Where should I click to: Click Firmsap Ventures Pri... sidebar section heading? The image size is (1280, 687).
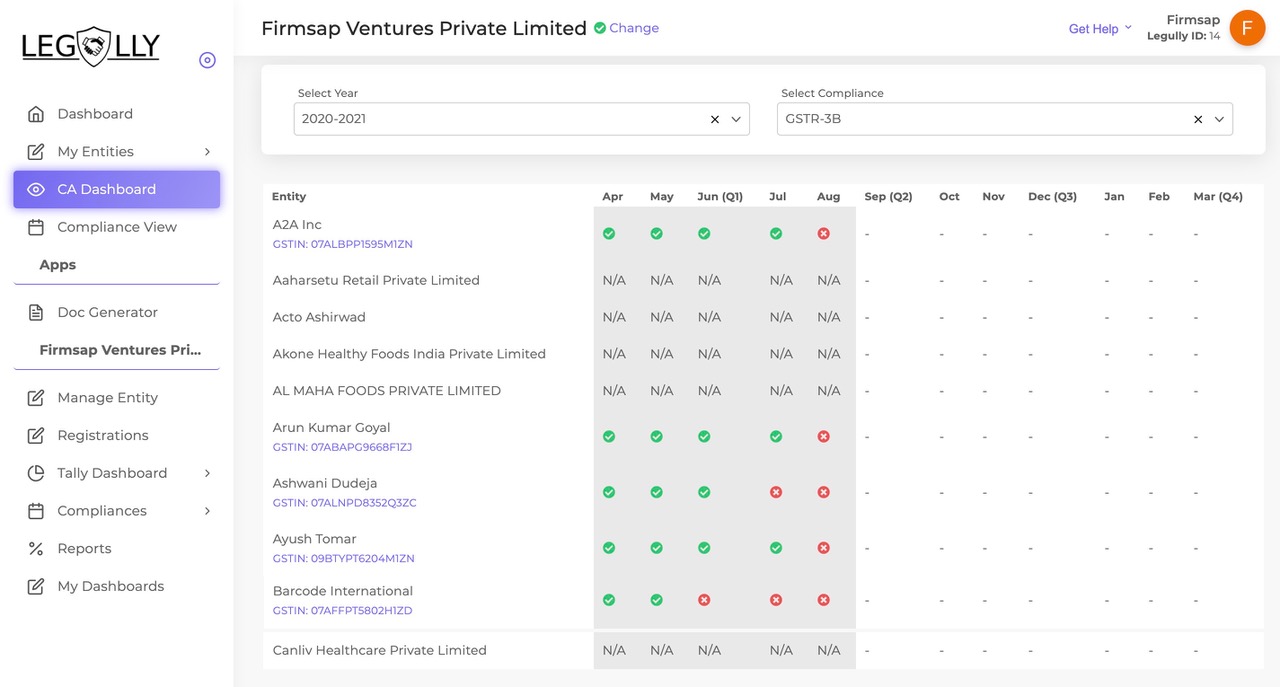pos(120,350)
